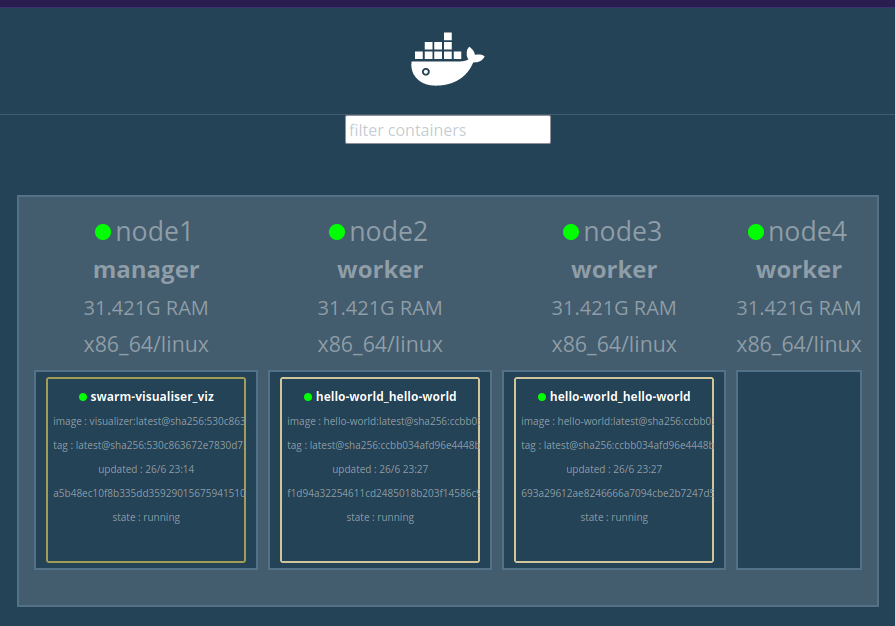
Task: Select the node2 heading
Action: click(x=389, y=232)
